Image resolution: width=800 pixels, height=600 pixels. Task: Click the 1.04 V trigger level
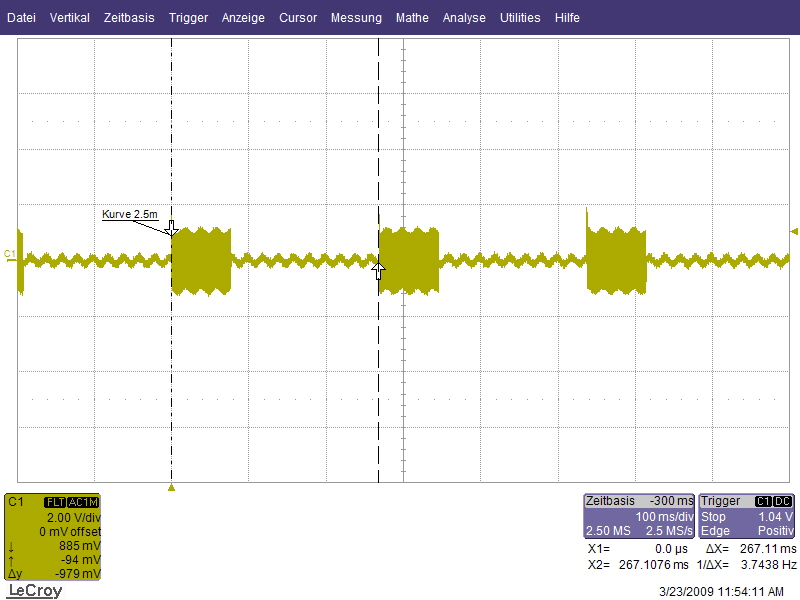pos(776,517)
